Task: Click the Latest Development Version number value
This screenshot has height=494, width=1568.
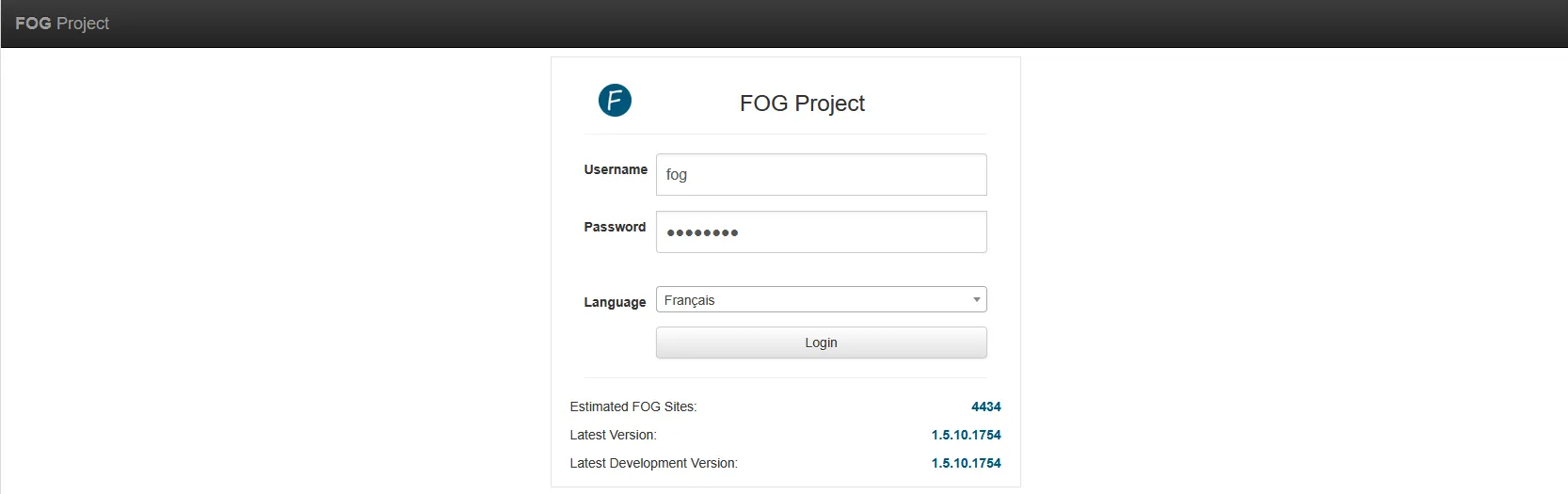Action: pyautogui.click(x=966, y=463)
